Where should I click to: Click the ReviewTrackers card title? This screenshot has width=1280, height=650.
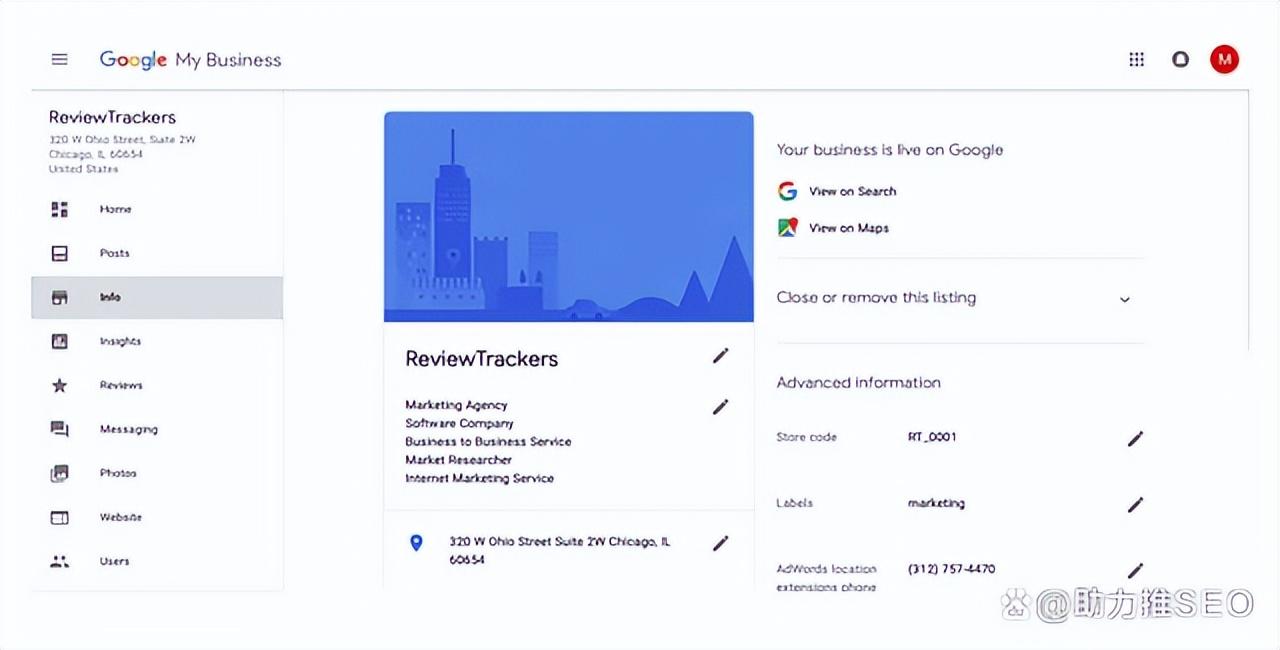(481, 359)
